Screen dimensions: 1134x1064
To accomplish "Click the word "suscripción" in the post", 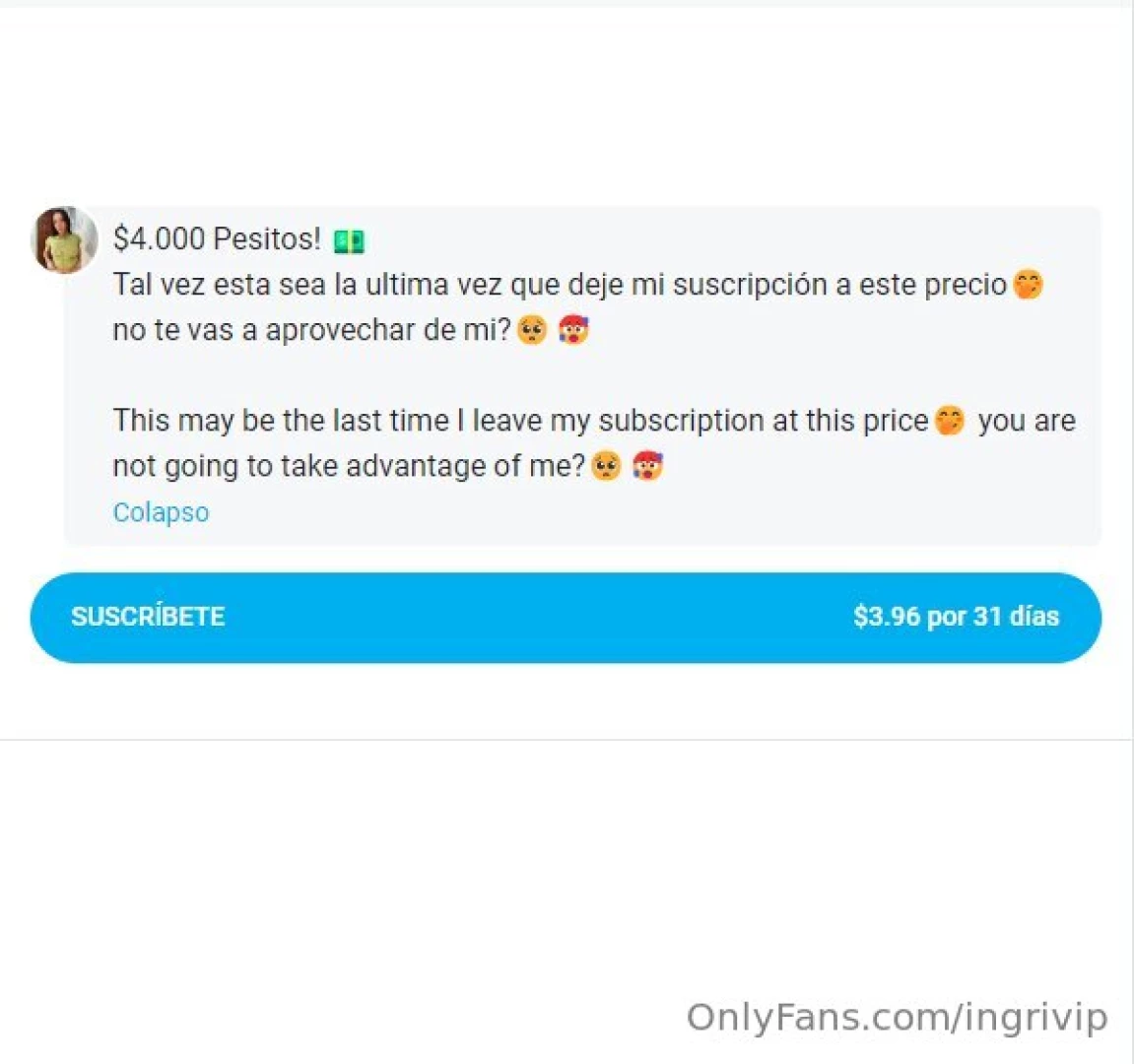I will (750, 285).
